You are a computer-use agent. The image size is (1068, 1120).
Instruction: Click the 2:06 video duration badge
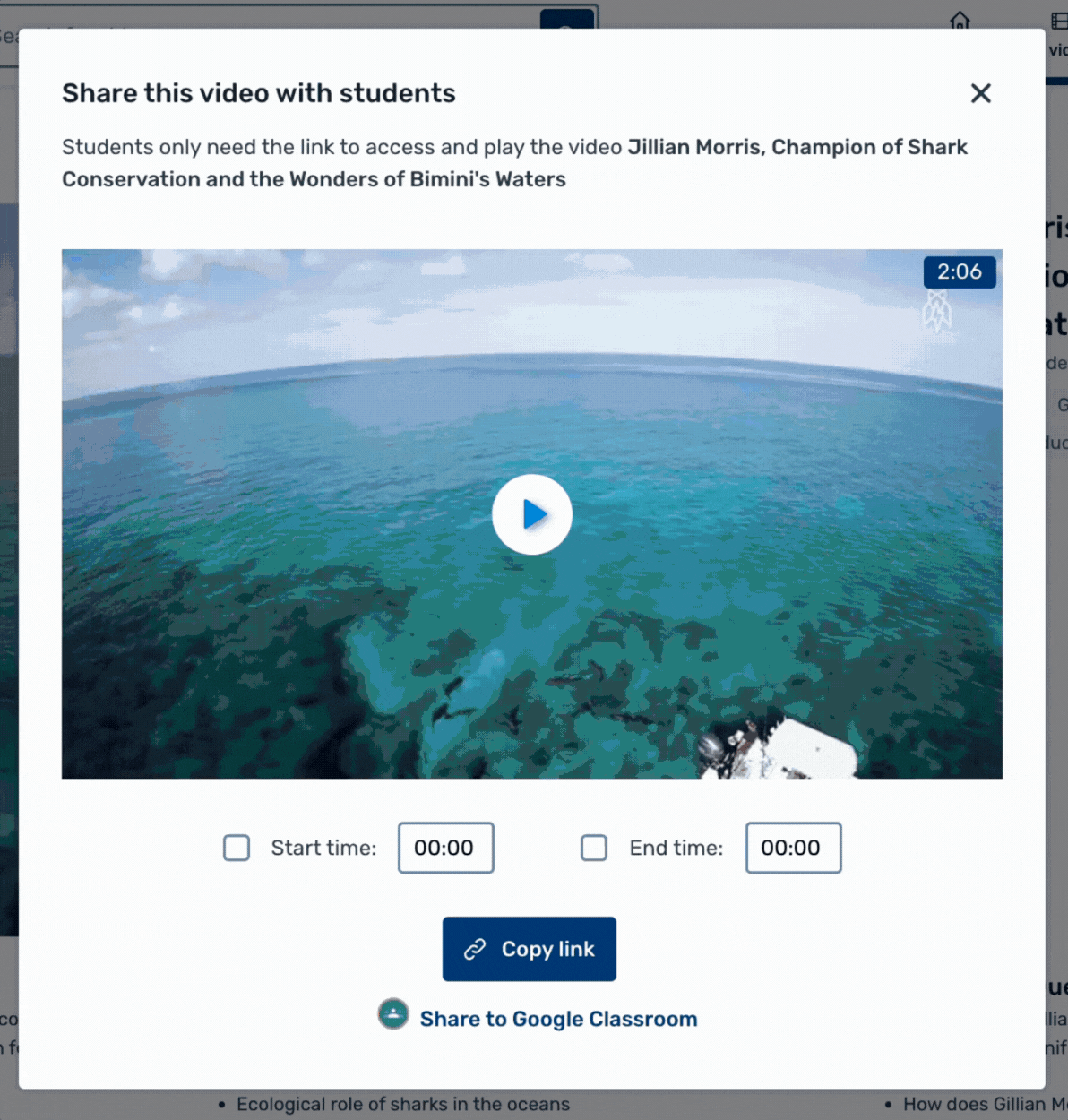(x=960, y=271)
